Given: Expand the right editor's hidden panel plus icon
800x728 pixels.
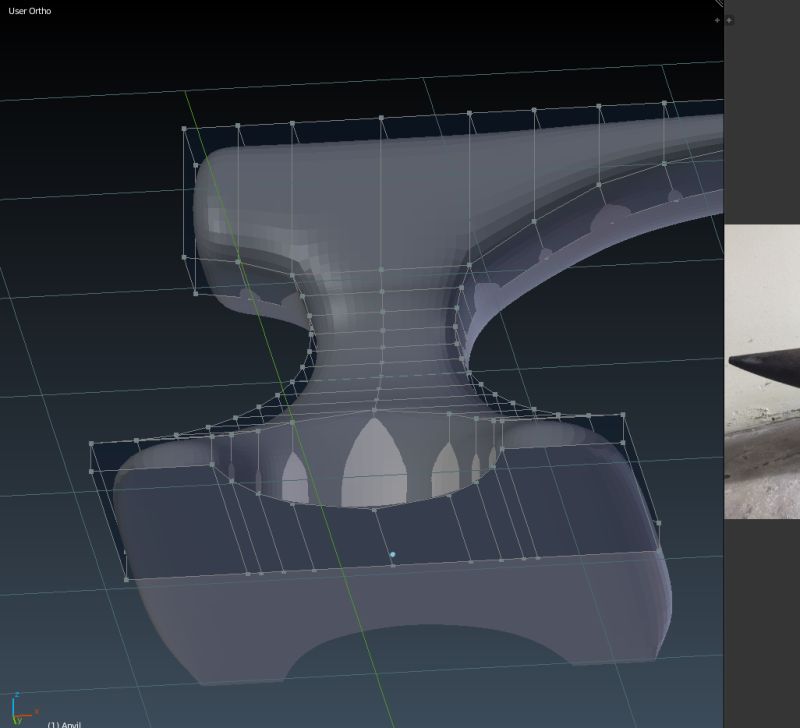Looking at the screenshot, I should [x=729, y=20].
